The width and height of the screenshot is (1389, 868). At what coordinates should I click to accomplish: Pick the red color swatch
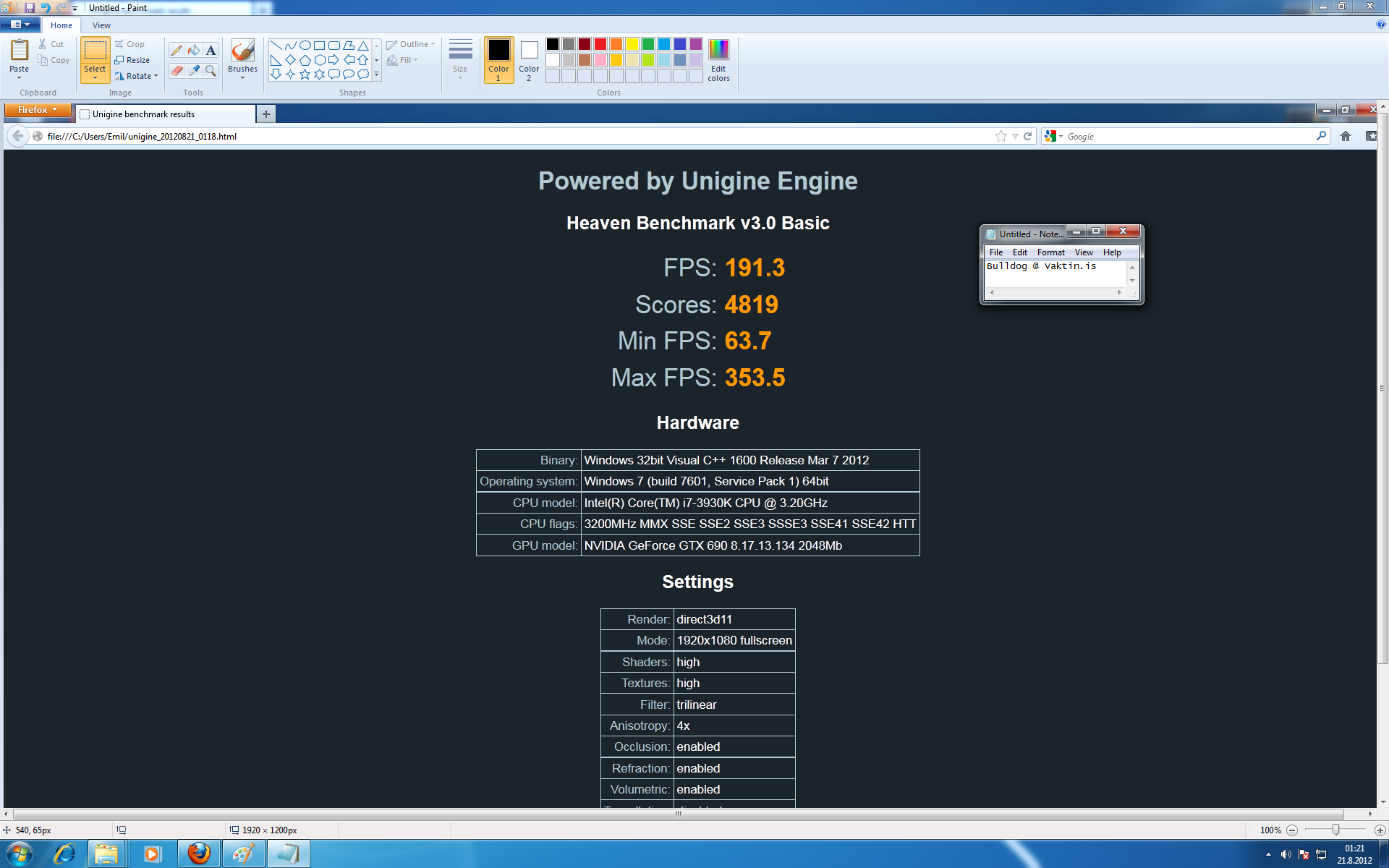[600, 44]
